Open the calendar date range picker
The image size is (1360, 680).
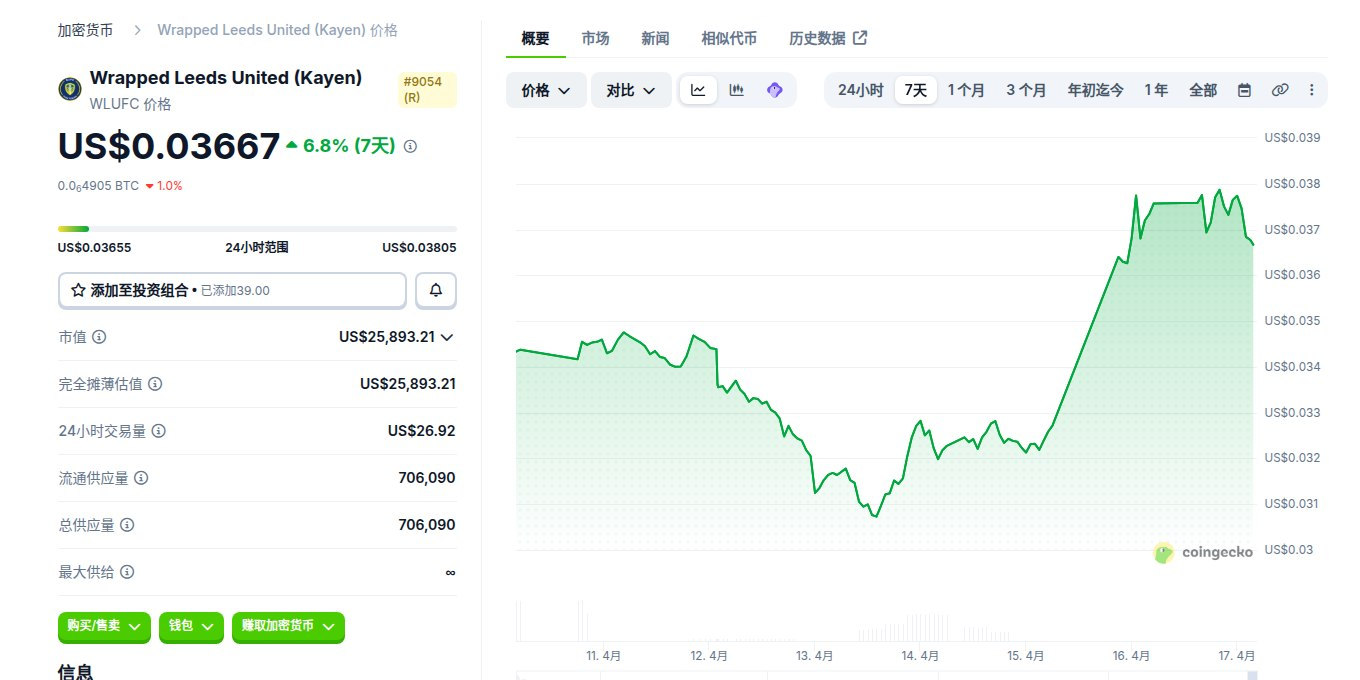click(x=1244, y=90)
